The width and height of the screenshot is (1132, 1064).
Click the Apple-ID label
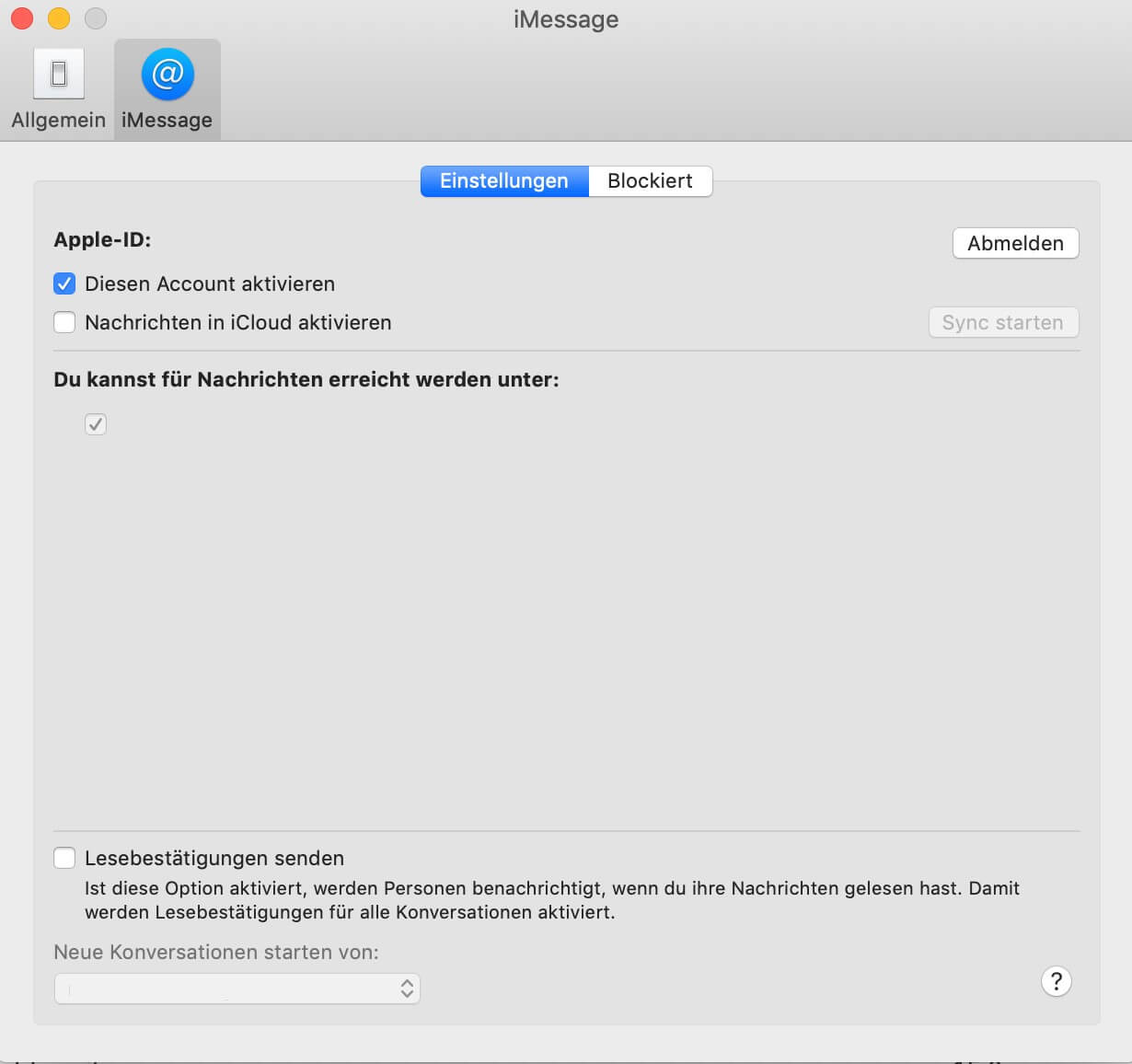pyautogui.click(x=102, y=239)
